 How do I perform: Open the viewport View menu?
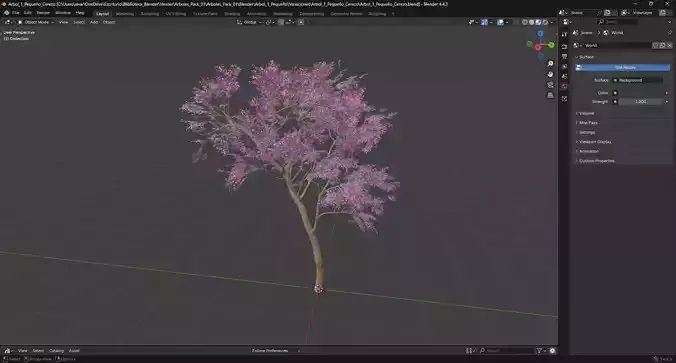[x=63, y=22]
